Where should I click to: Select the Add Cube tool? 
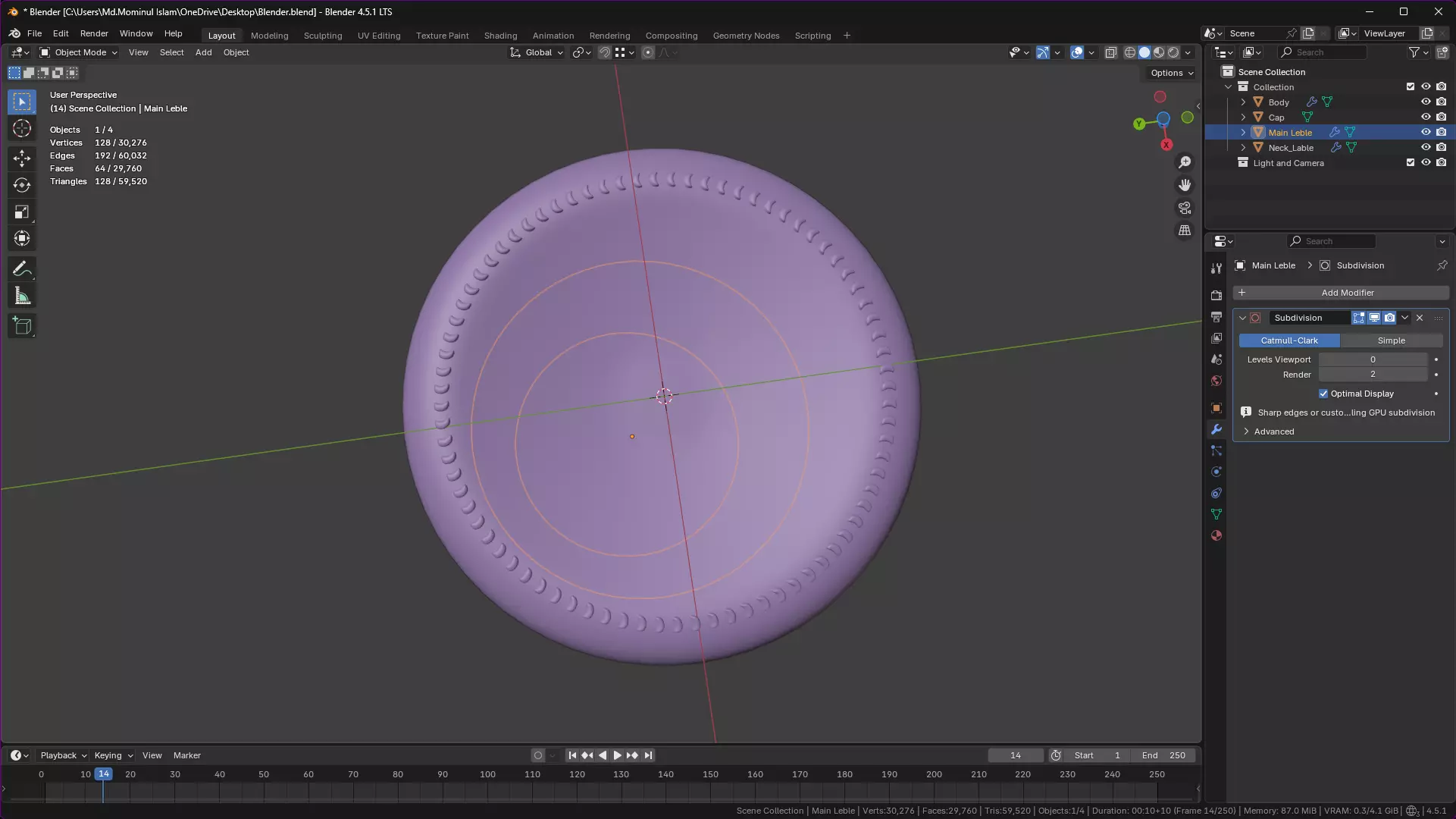22,326
